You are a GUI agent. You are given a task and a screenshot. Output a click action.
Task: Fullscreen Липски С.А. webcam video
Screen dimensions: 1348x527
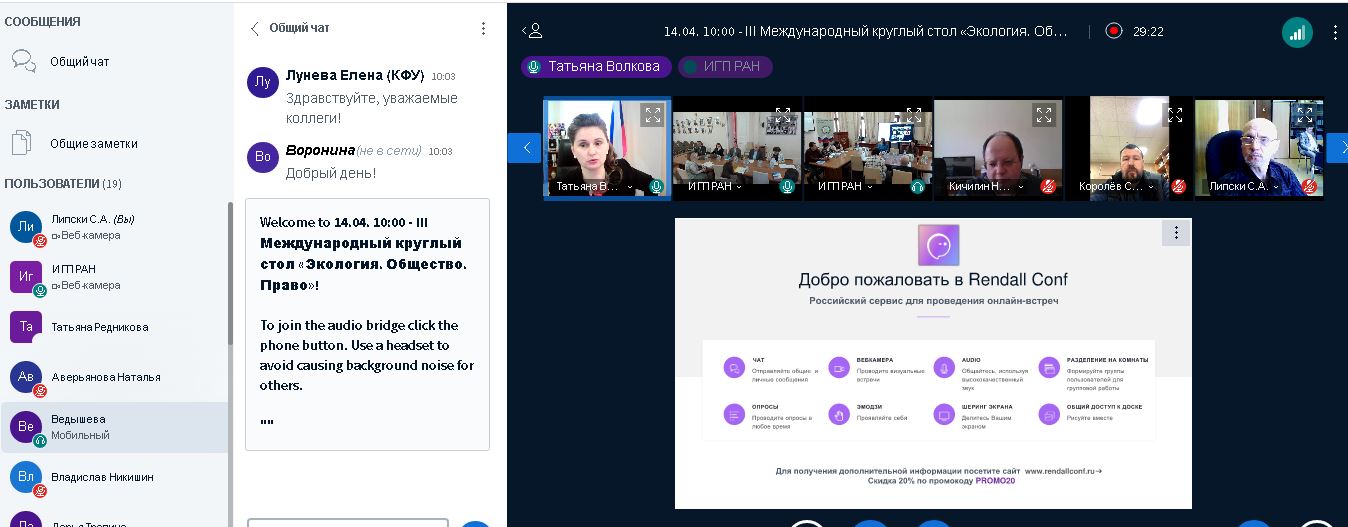(x=1304, y=115)
